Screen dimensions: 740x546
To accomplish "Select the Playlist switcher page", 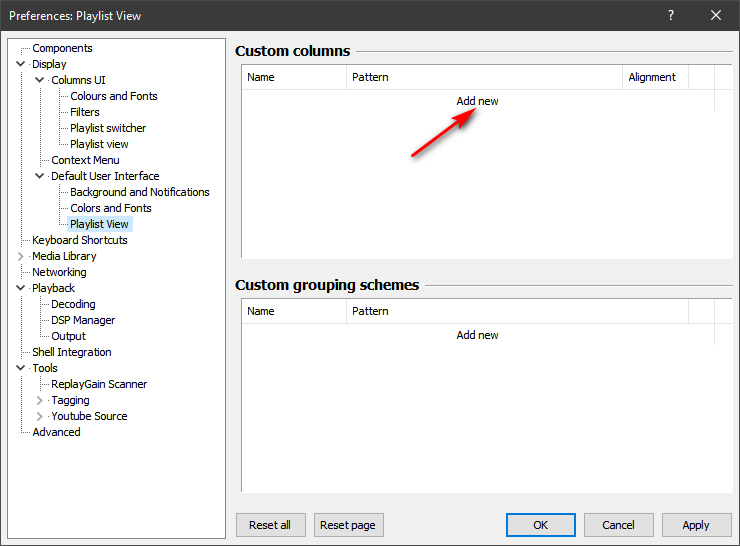I will (108, 128).
